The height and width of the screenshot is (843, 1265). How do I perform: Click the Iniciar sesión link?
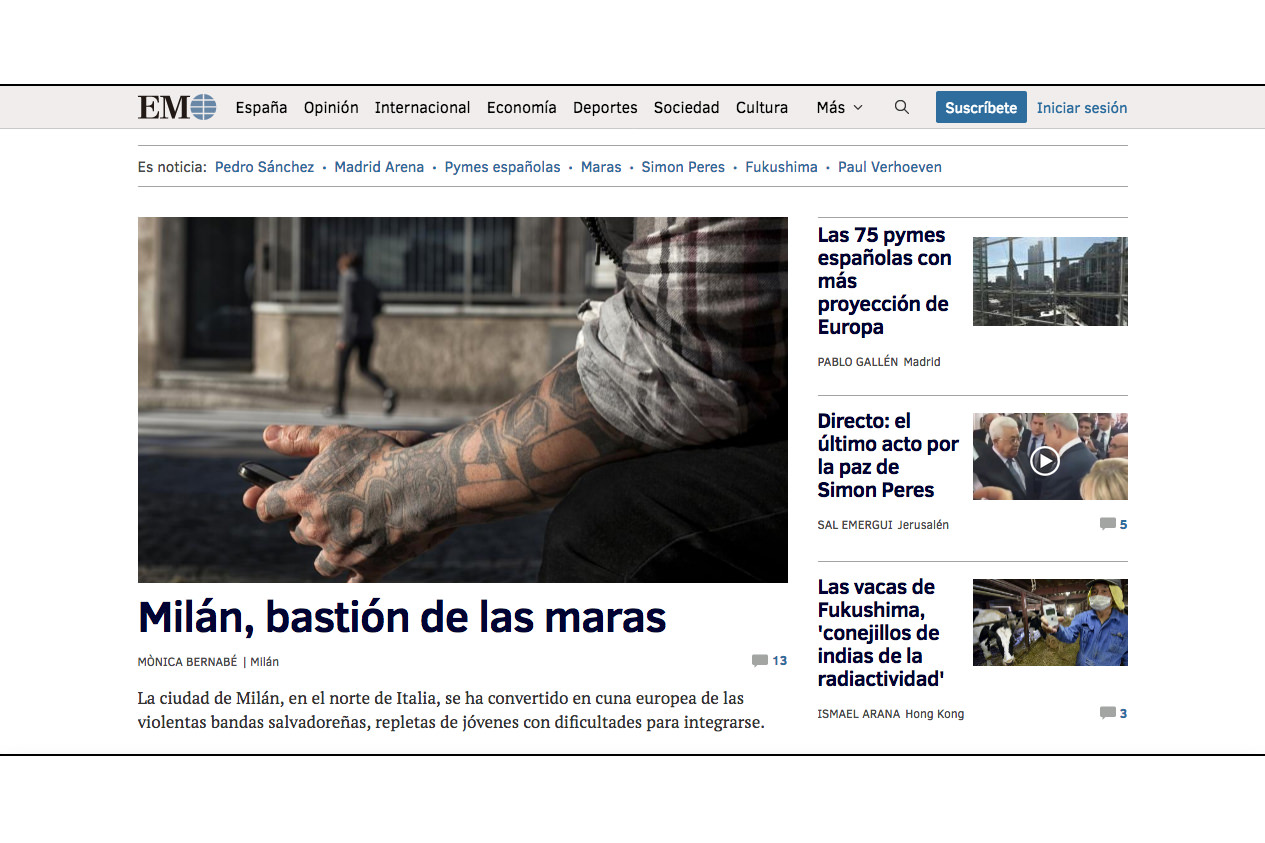(1081, 107)
